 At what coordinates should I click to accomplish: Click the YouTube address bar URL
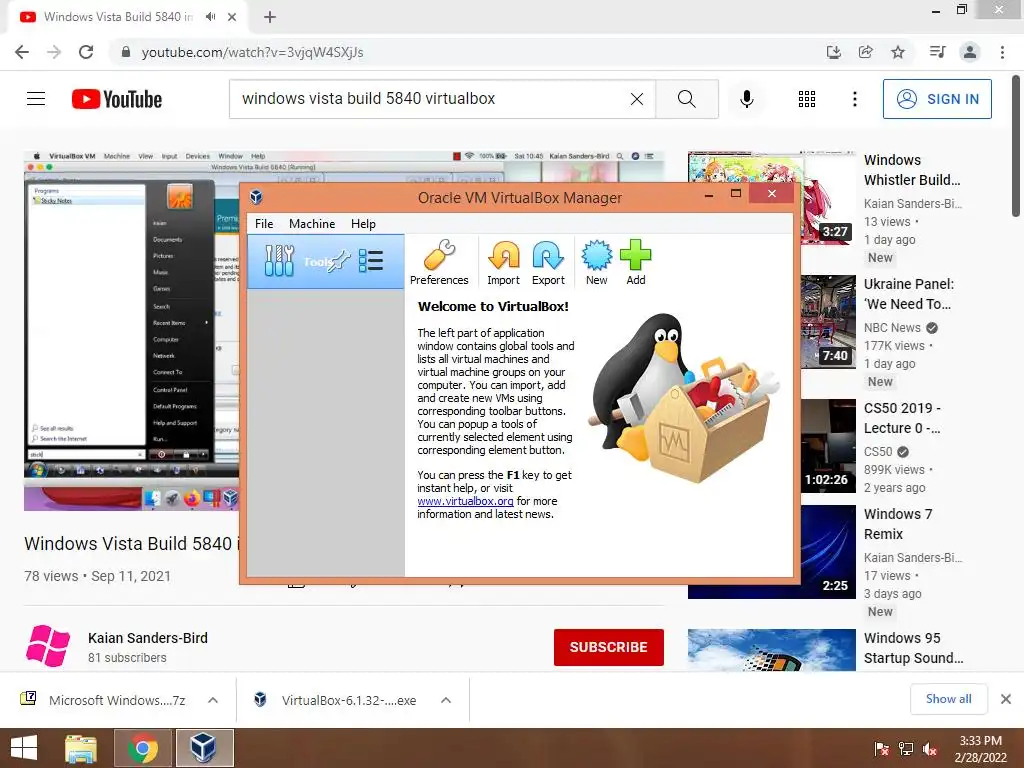tap(252, 52)
